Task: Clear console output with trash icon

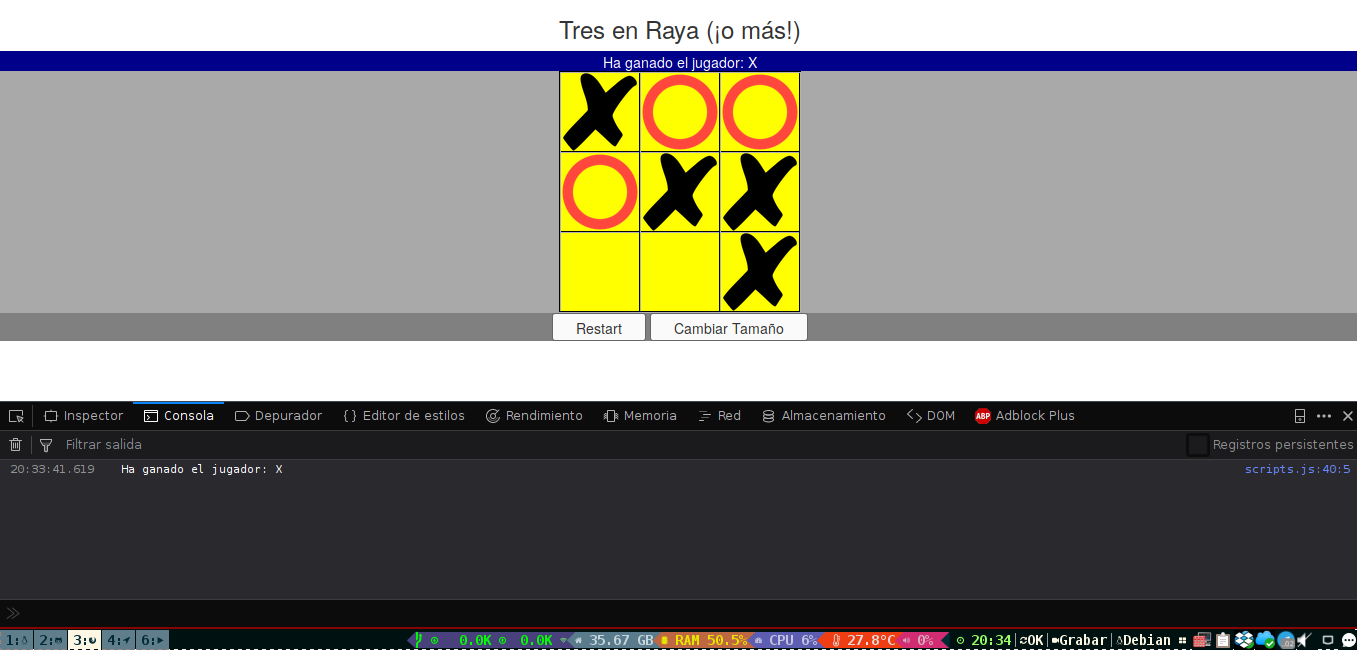Action: coord(15,445)
